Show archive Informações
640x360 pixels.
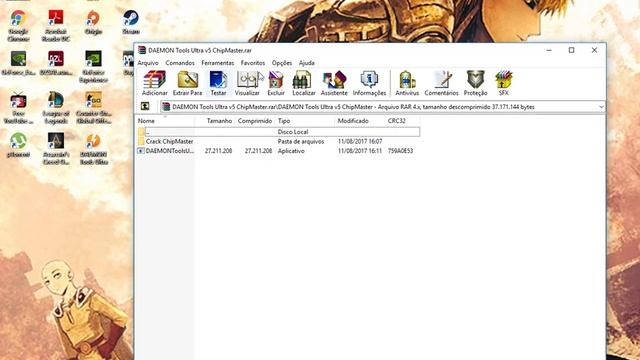coord(369,83)
